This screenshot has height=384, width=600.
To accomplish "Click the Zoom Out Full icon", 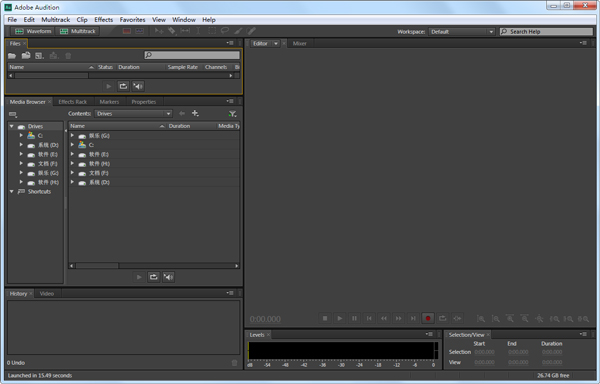I will [x=539, y=319].
